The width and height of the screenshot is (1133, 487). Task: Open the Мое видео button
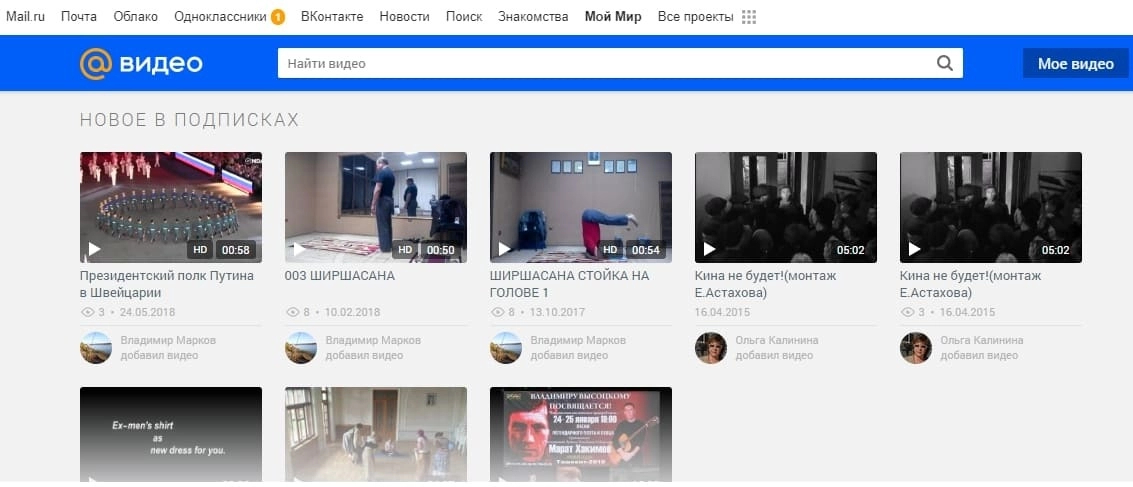(1075, 64)
